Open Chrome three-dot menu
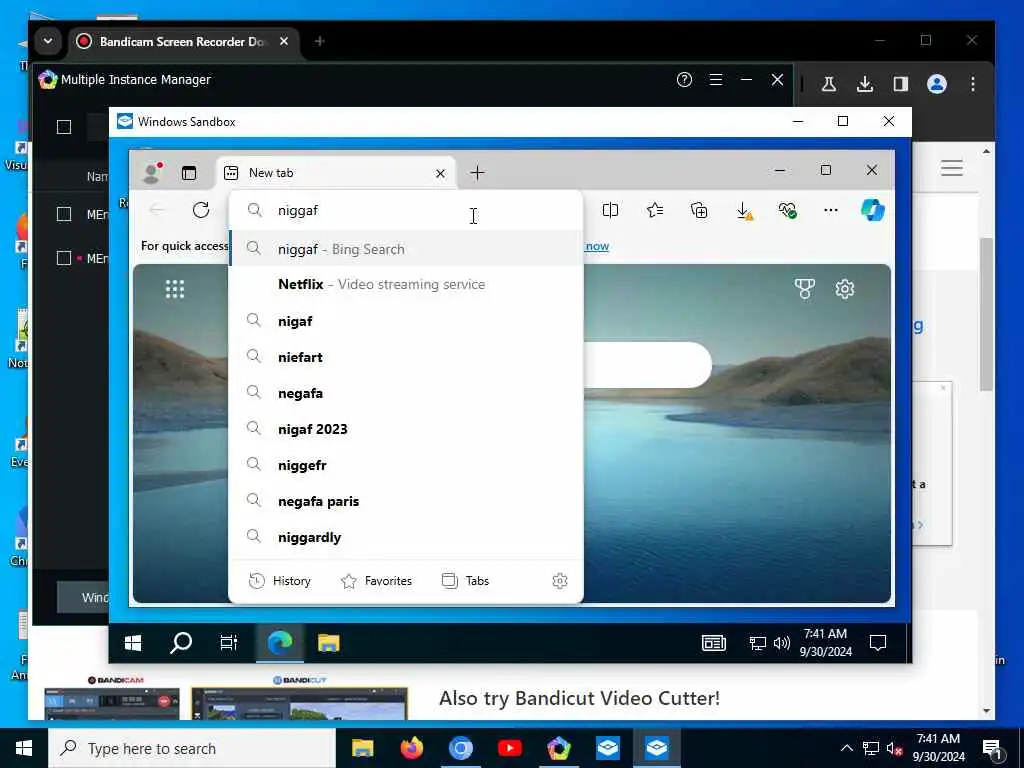Viewport: 1024px width, 768px height. 973,84
